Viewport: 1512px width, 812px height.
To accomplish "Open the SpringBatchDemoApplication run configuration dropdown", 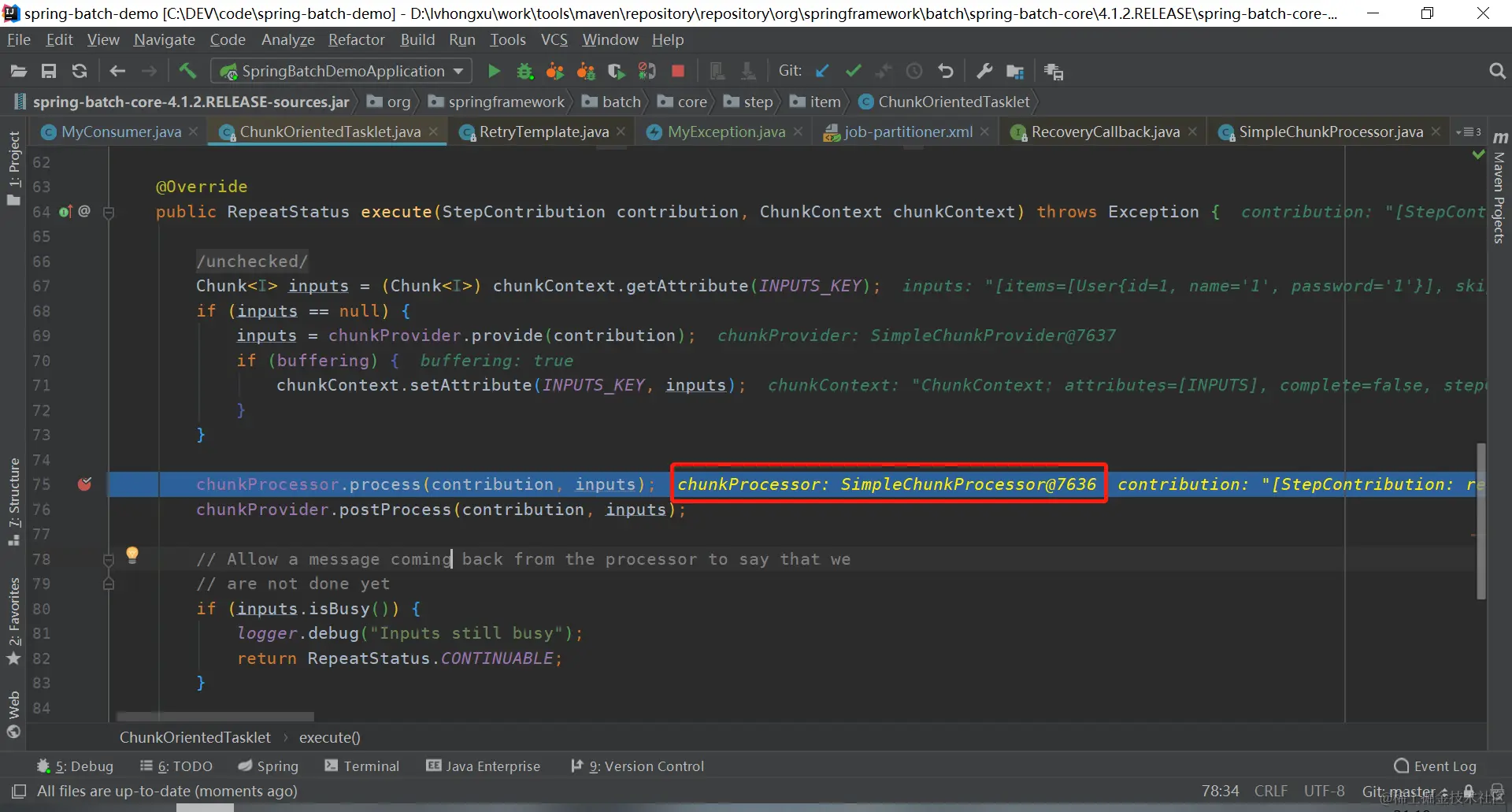I will tap(342, 72).
